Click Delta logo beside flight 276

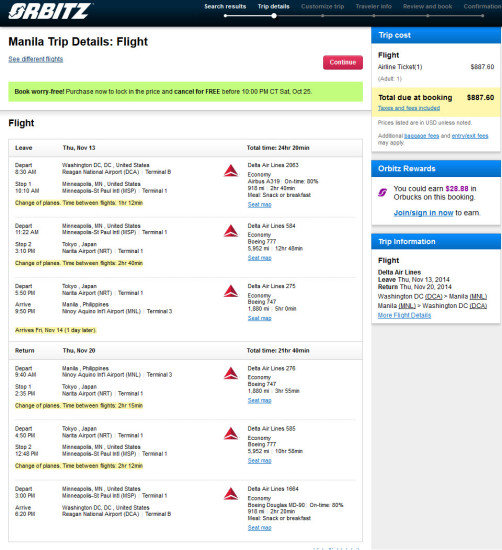pos(231,374)
